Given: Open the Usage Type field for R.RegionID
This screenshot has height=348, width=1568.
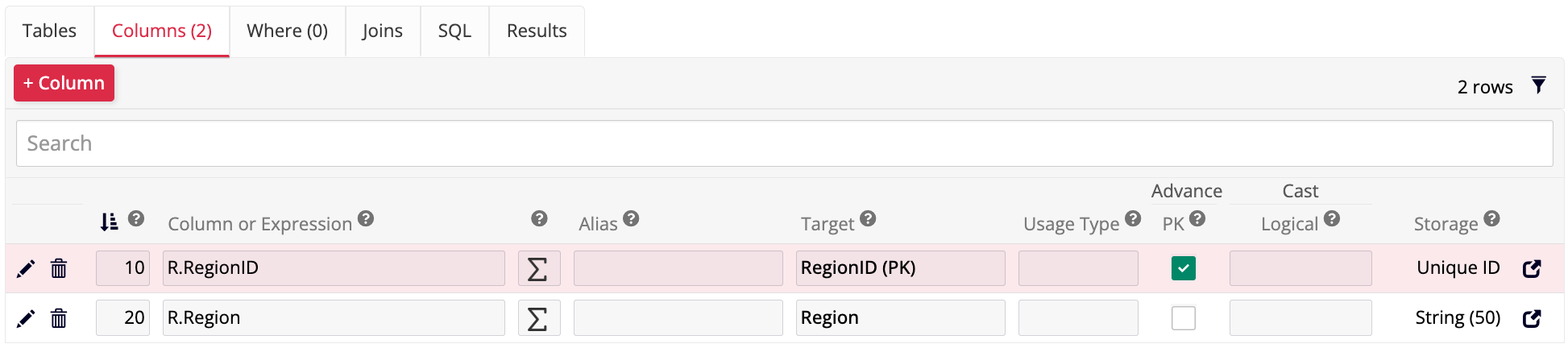Looking at the screenshot, I should point(1078,268).
